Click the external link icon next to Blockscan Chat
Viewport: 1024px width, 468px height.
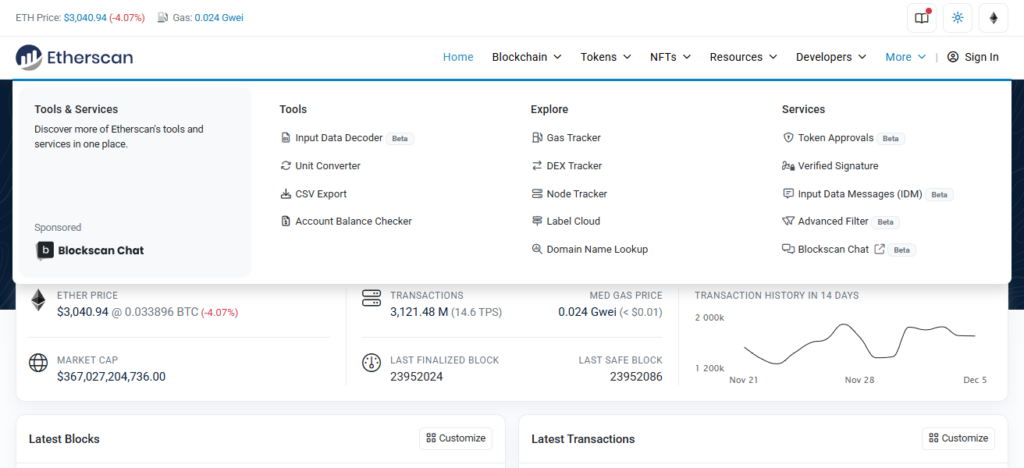click(880, 249)
